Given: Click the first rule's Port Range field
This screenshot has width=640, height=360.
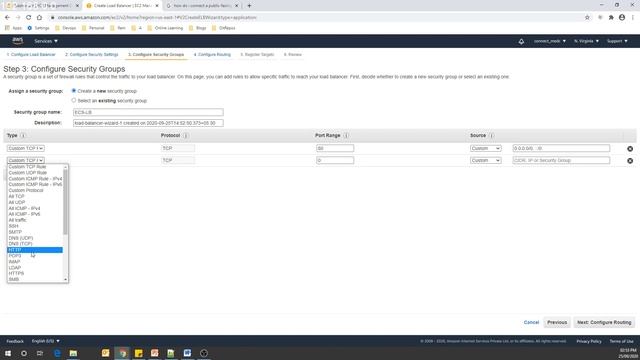Looking at the screenshot, I should click(335, 148).
